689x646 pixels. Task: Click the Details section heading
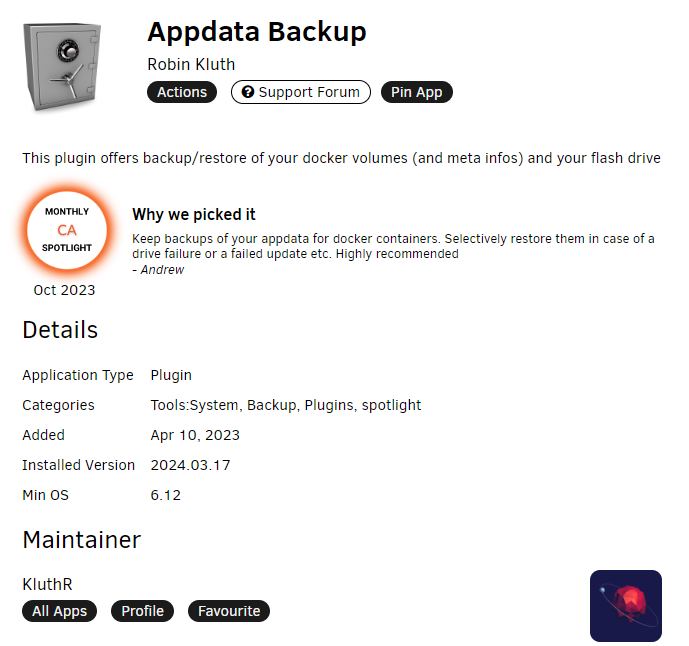(60, 330)
